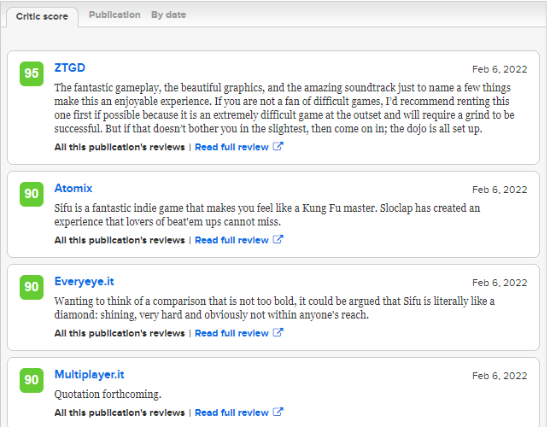
Task: Click the external link icon in Everyeye.it review
Action: click(278, 332)
